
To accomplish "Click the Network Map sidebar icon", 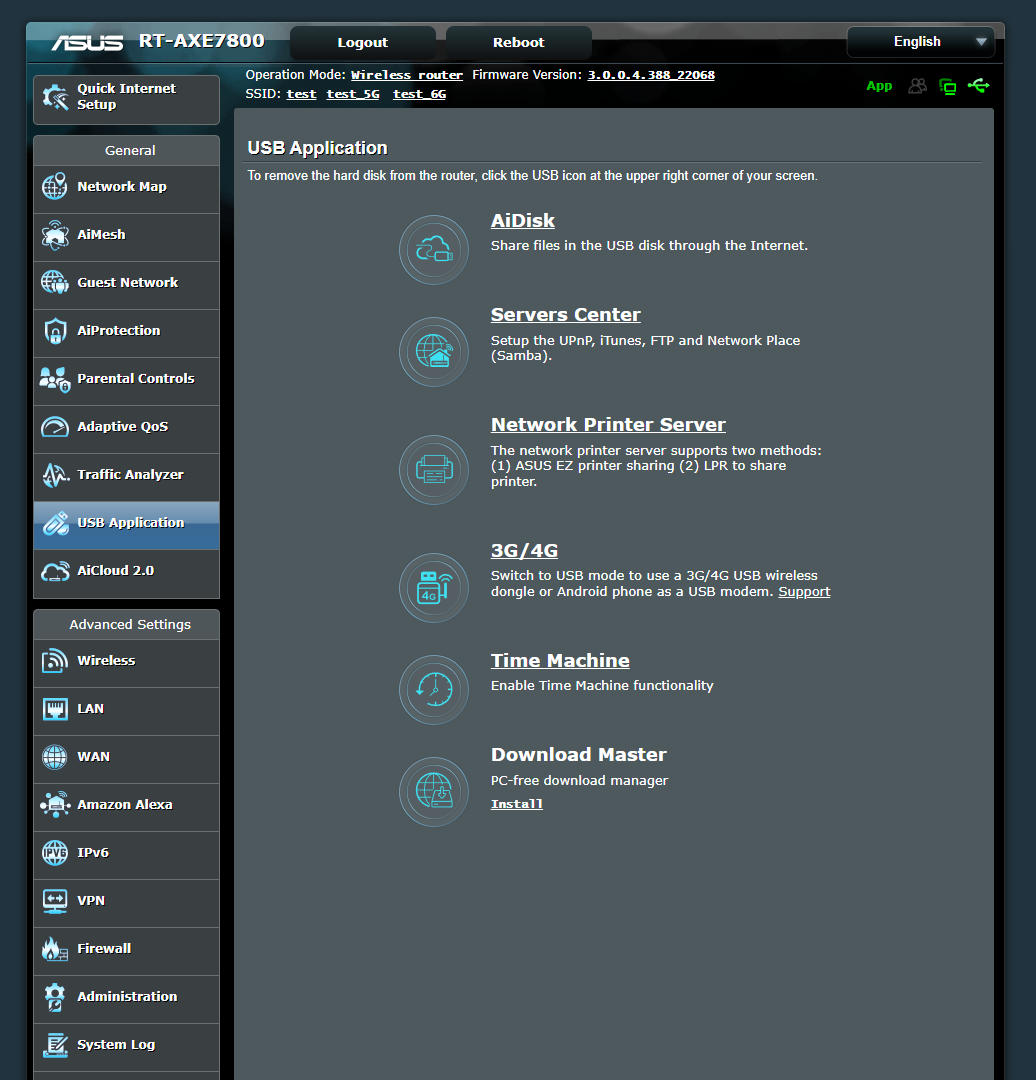I will (x=55, y=186).
